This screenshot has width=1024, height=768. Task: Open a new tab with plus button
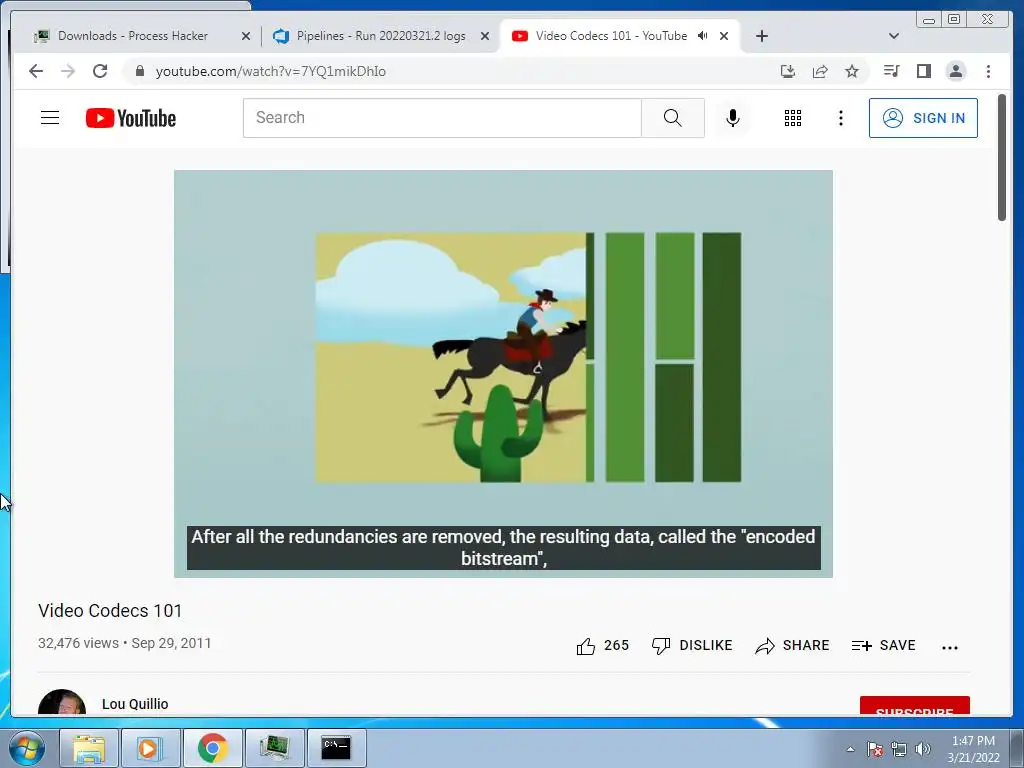[x=761, y=36]
